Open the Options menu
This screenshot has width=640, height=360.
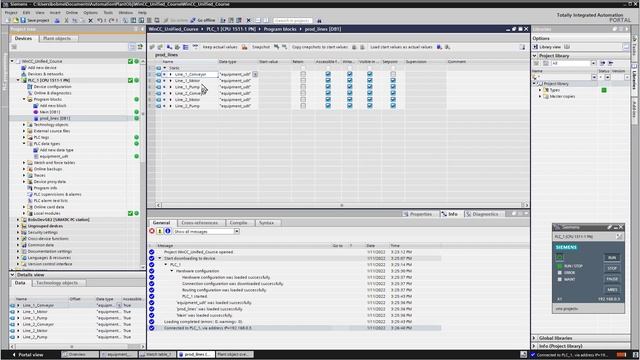[90, 13]
